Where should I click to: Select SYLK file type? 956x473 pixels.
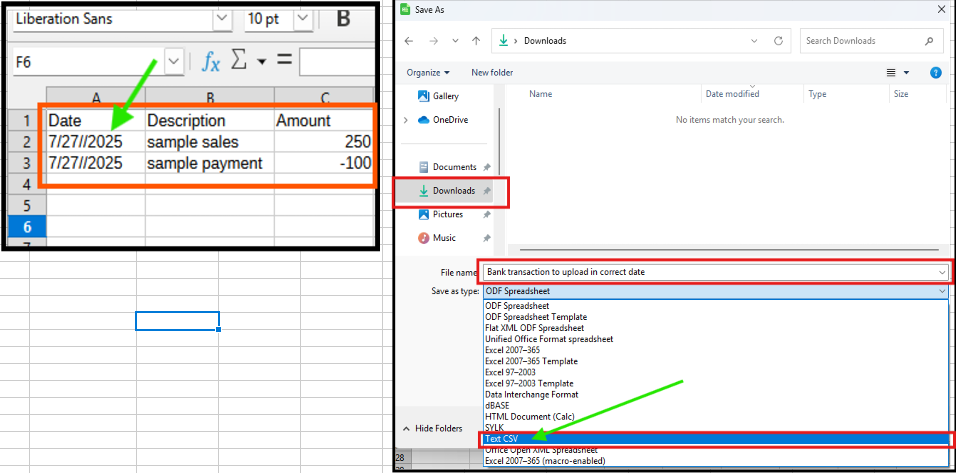pos(716,428)
